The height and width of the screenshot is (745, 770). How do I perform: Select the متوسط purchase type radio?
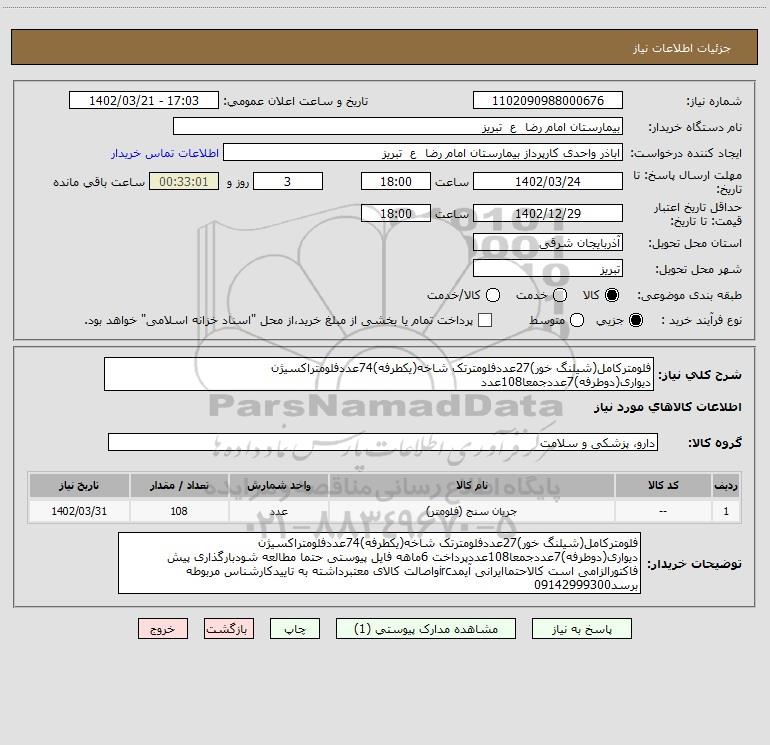577,320
